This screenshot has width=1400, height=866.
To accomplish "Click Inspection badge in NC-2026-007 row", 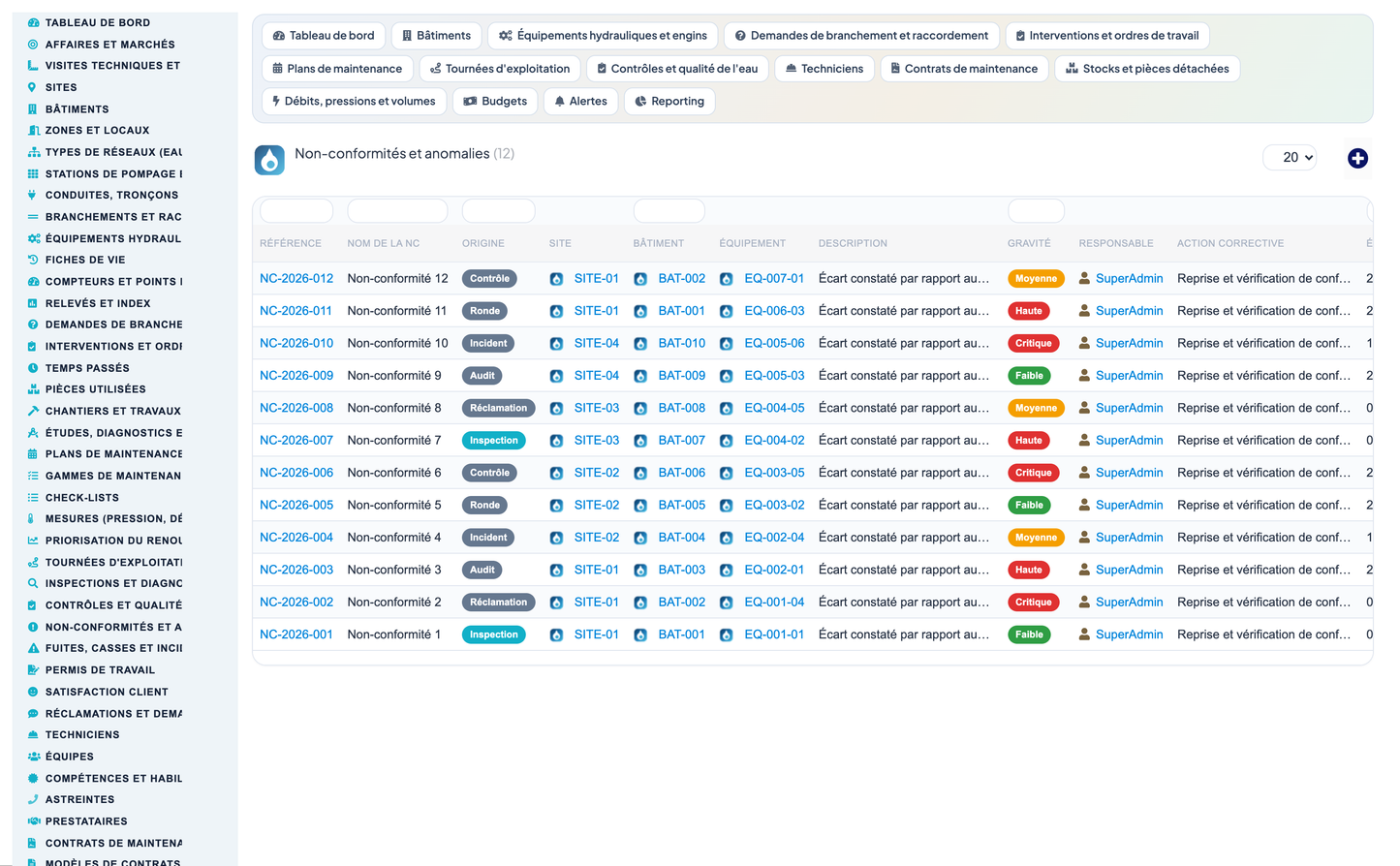I will point(493,441).
